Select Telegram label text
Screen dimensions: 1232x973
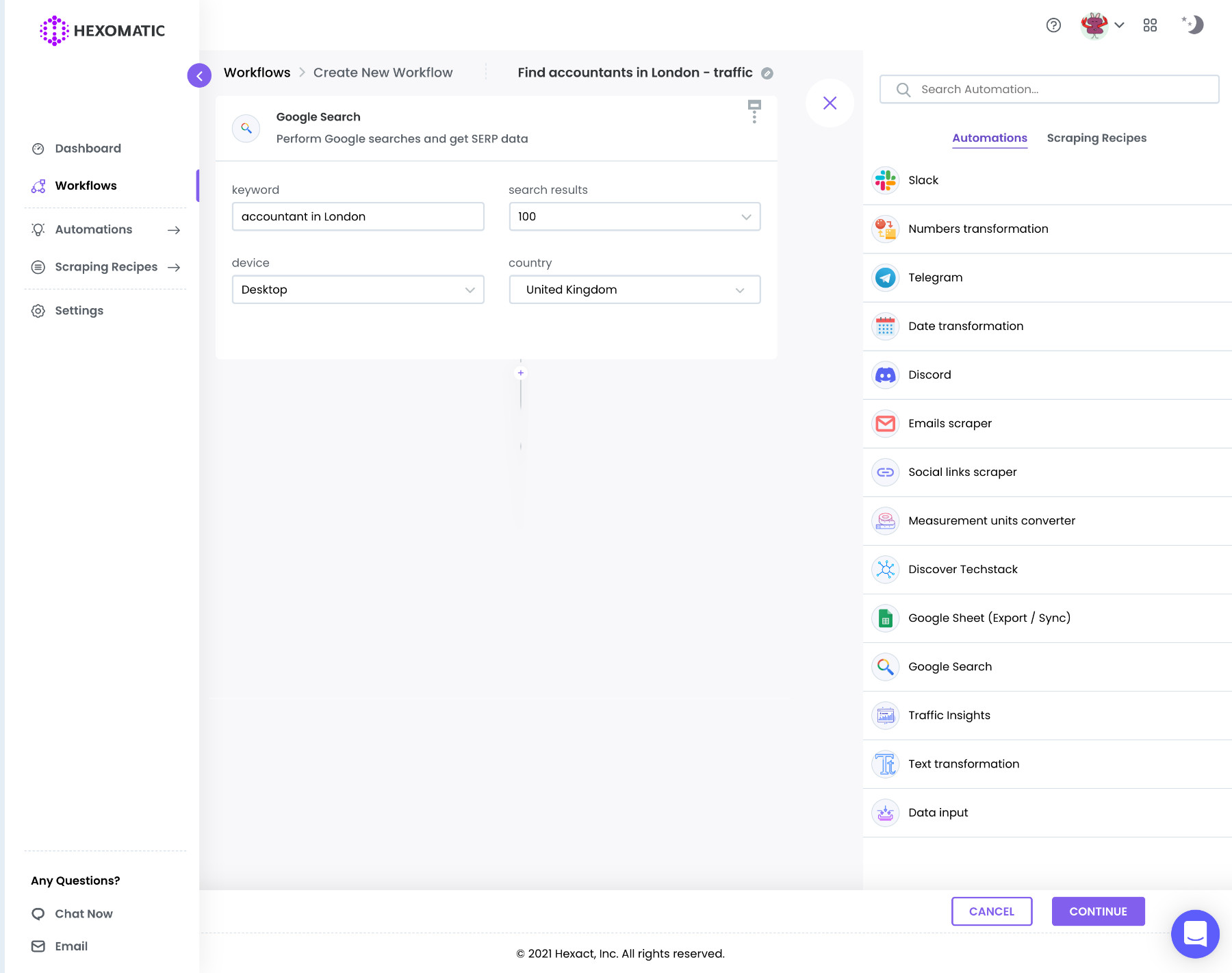coord(936,277)
